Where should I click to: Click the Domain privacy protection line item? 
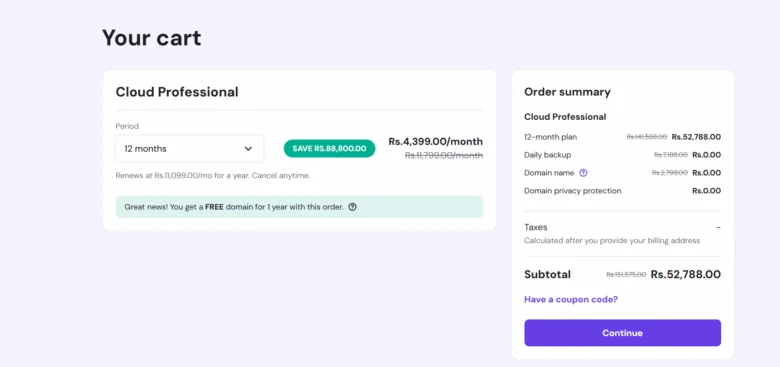pyautogui.click(x=622, y=190)
